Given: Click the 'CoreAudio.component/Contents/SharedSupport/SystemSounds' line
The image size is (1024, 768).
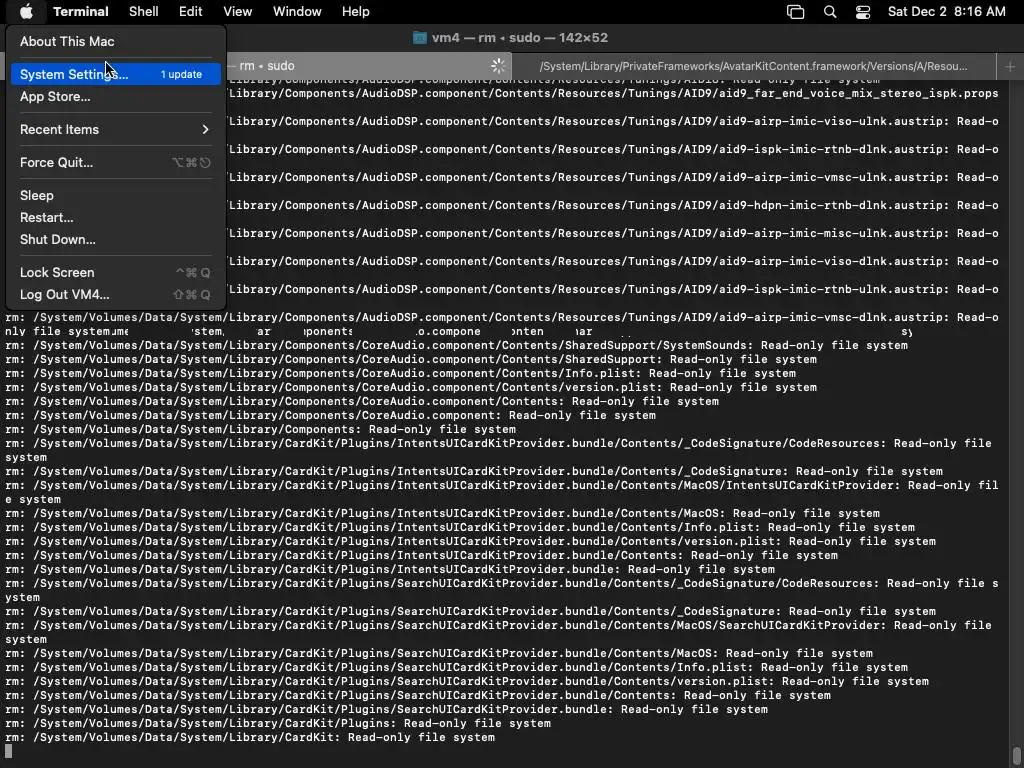Looking at the screenshot, I should tap(456, 345).
